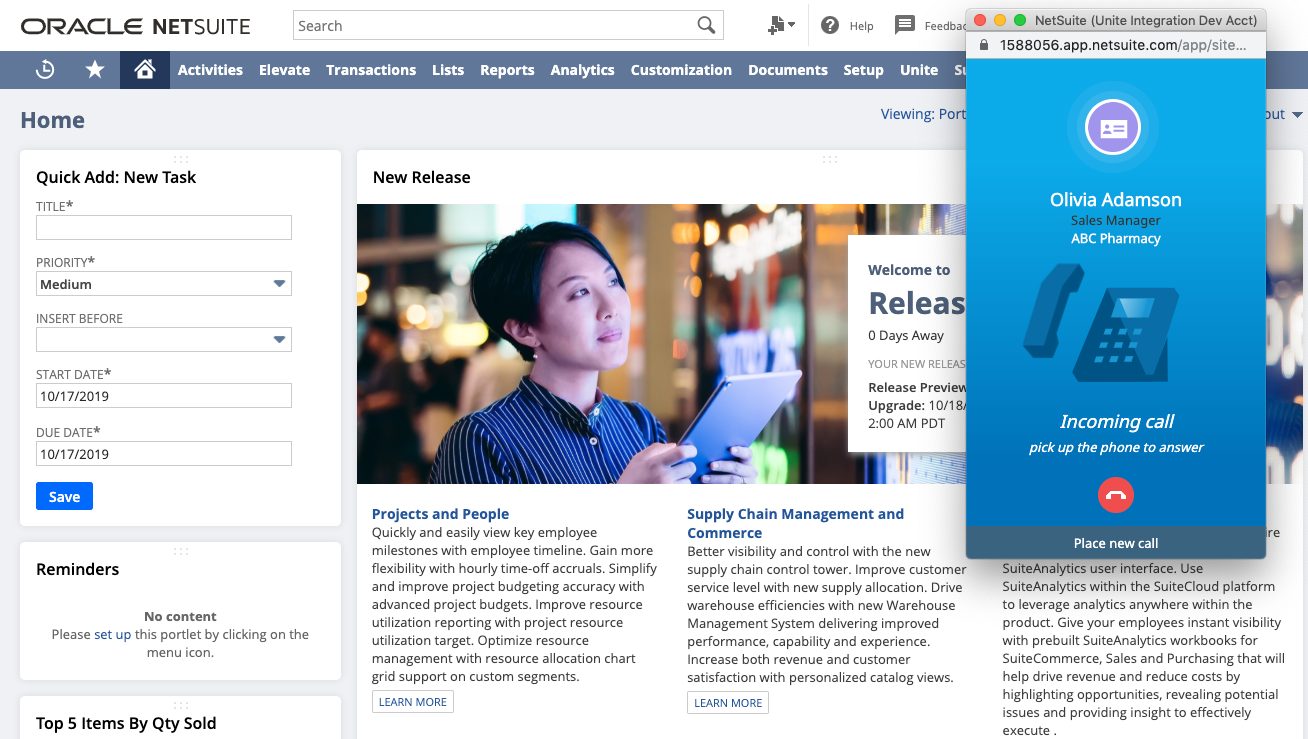Screen dimensions: 1308x739
Task: Click Olivia Adamson contact card avatar
Action: coord(1113,128)
